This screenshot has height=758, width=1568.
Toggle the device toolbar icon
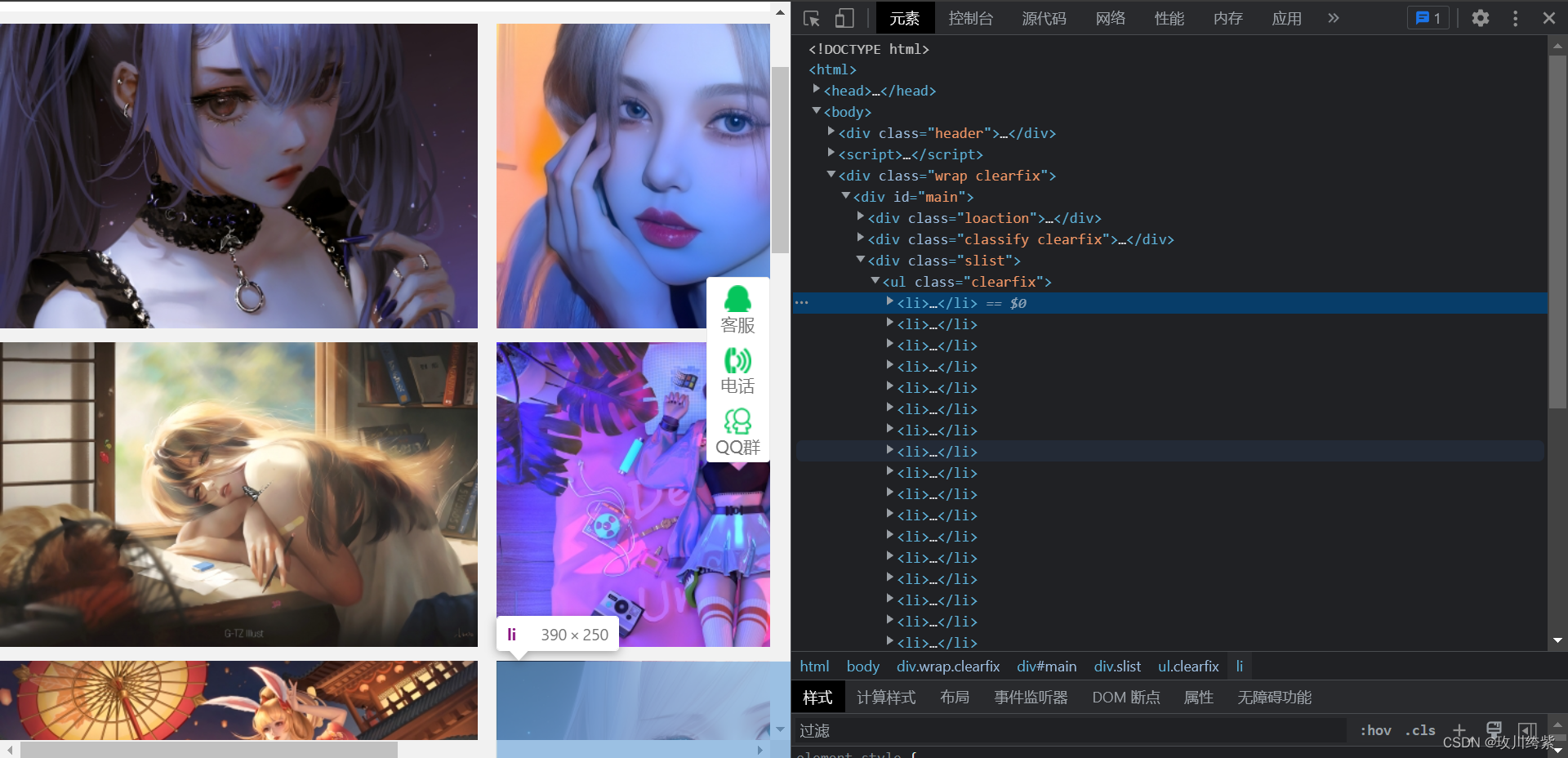pyautogui.click(x=844, y=18)
